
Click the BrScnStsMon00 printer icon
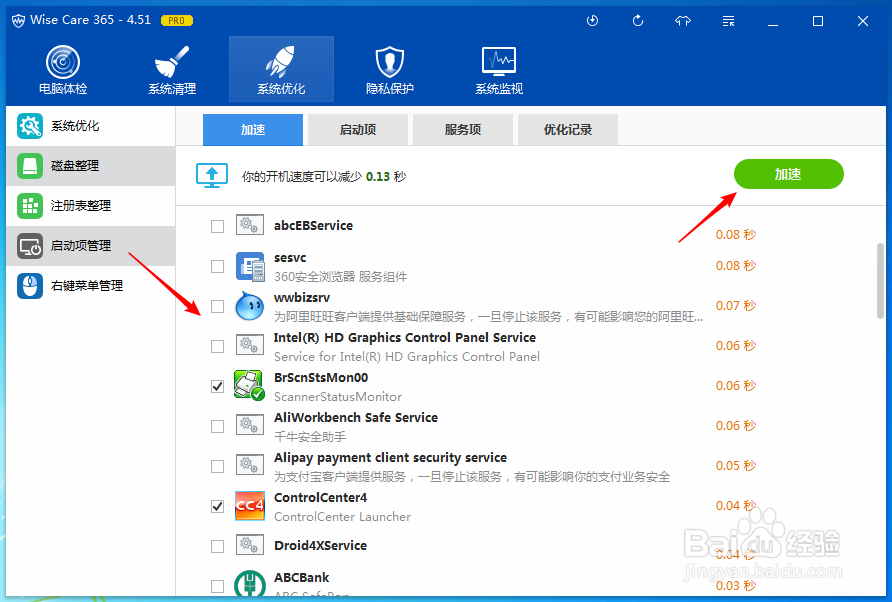[x=250, y=385]
